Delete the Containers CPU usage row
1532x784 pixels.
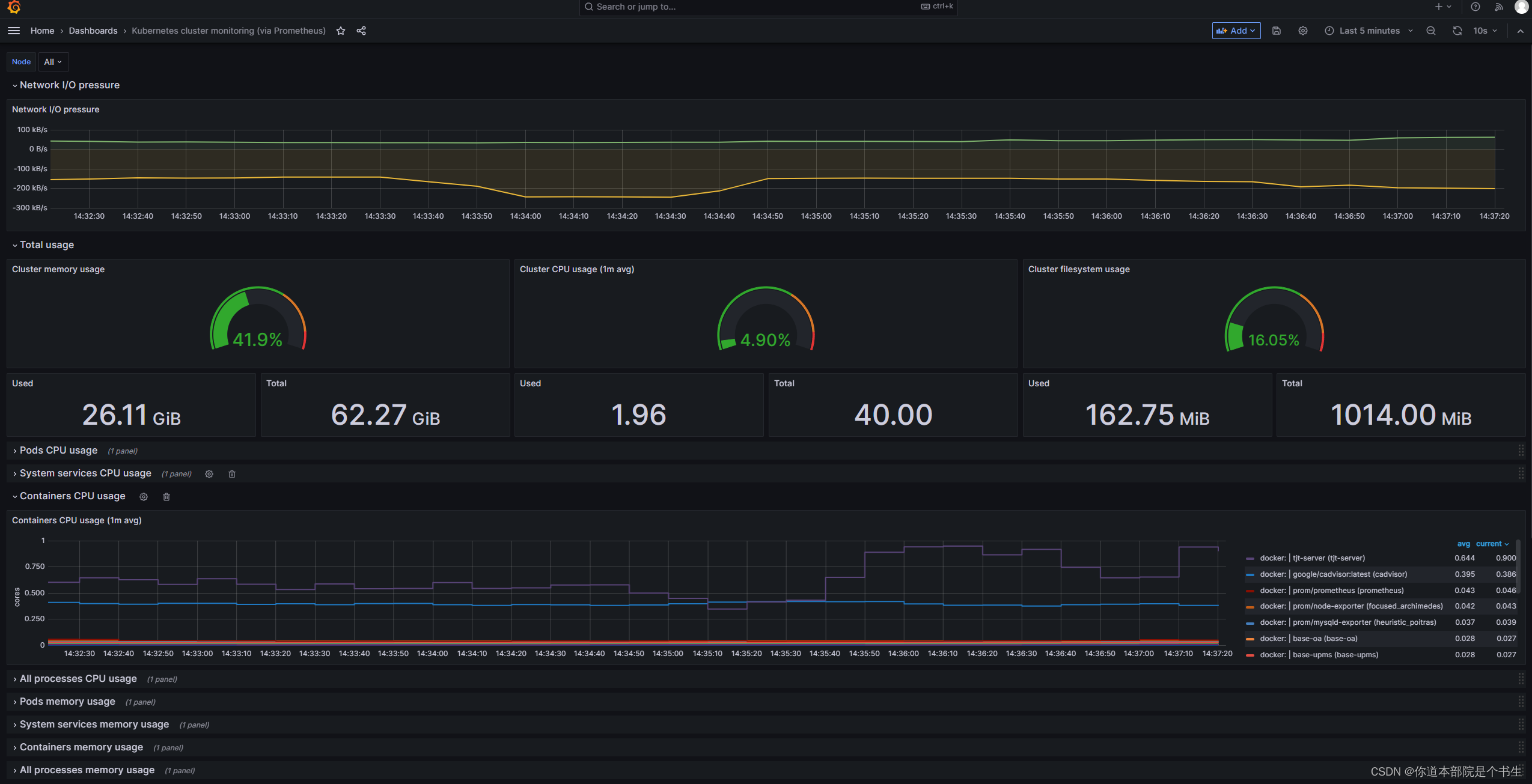click(166, 497)
